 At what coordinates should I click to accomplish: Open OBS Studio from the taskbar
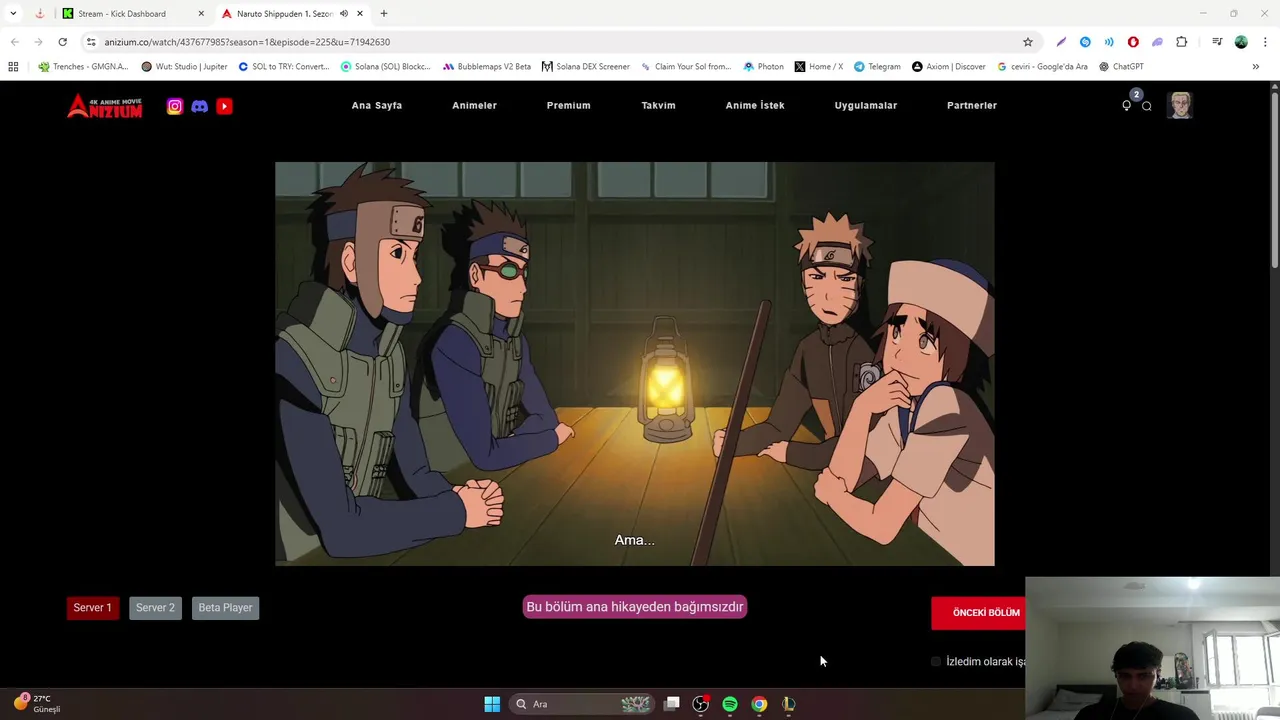(701, 704)
